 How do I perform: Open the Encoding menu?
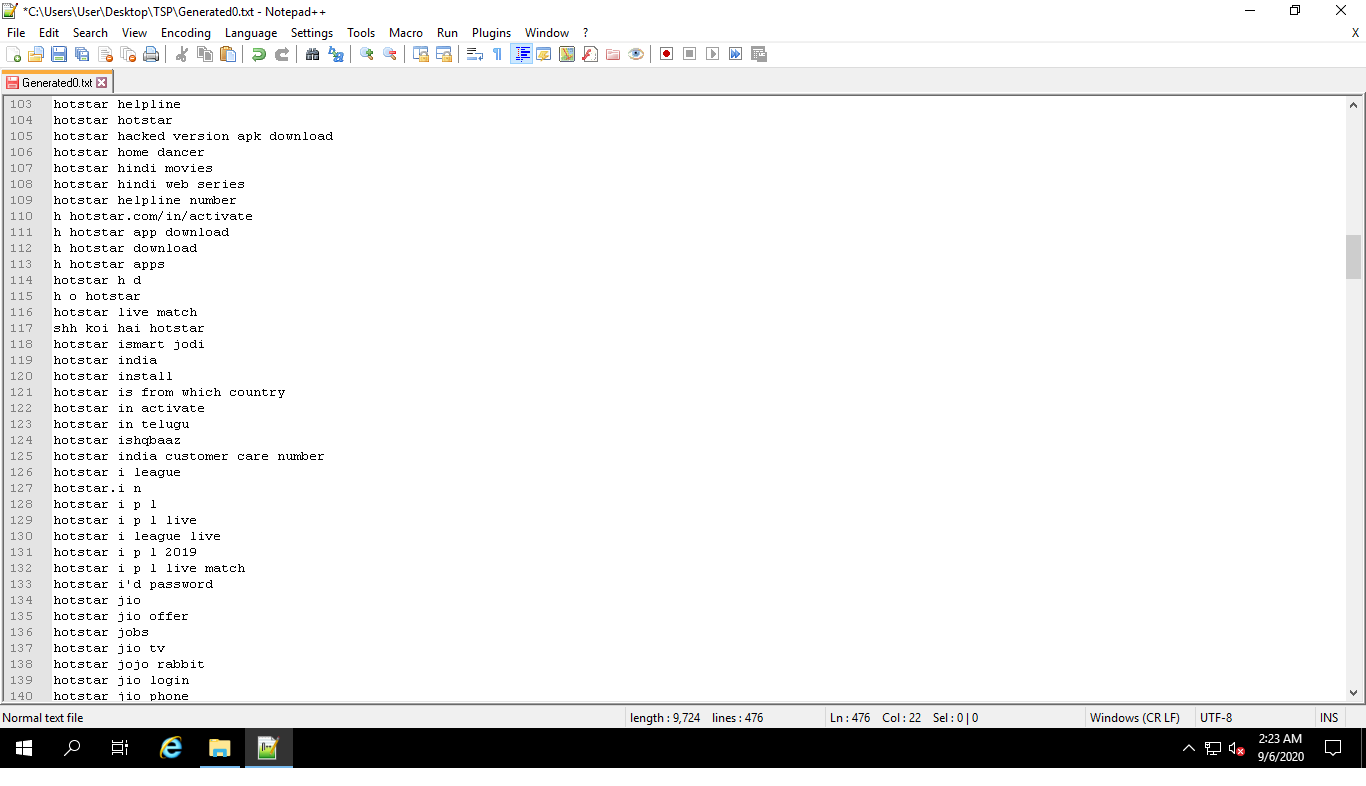185,32
